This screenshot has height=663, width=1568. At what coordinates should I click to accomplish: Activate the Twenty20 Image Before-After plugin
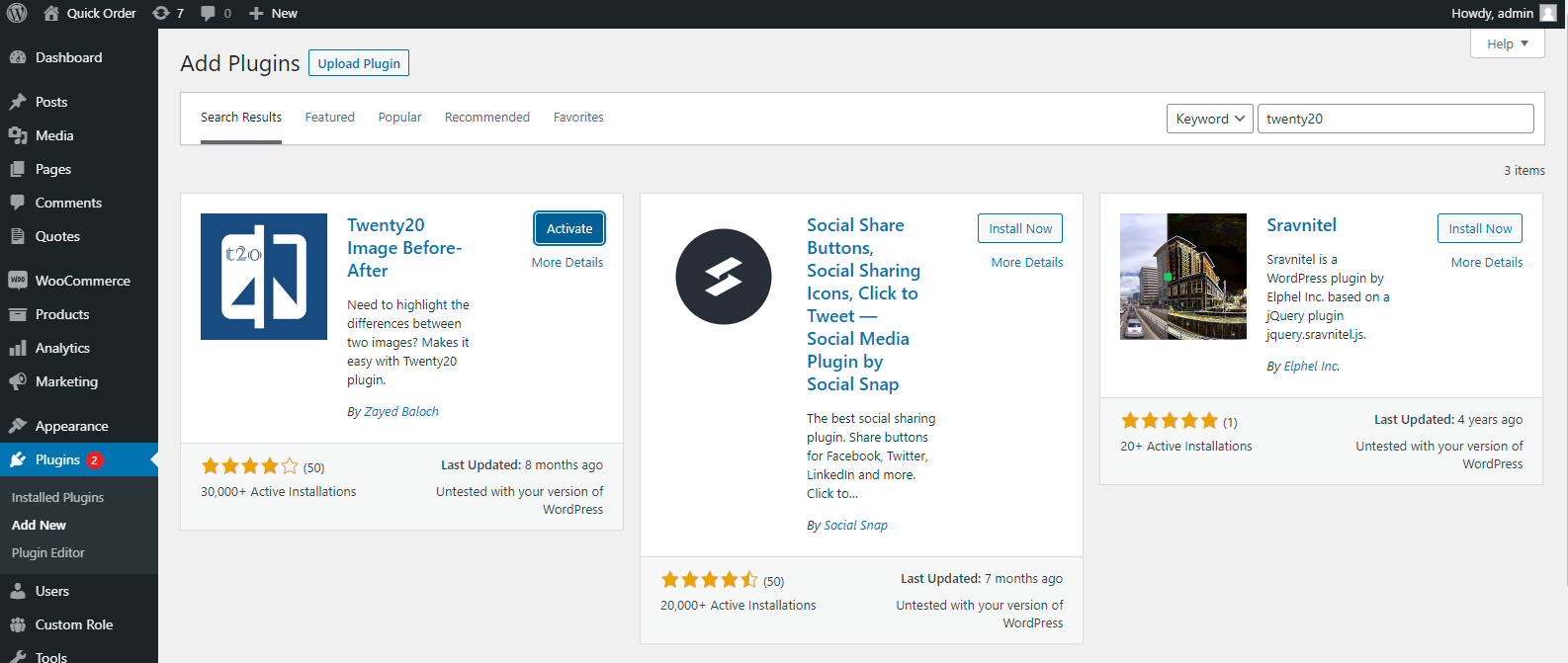click(x=569, y=228)
